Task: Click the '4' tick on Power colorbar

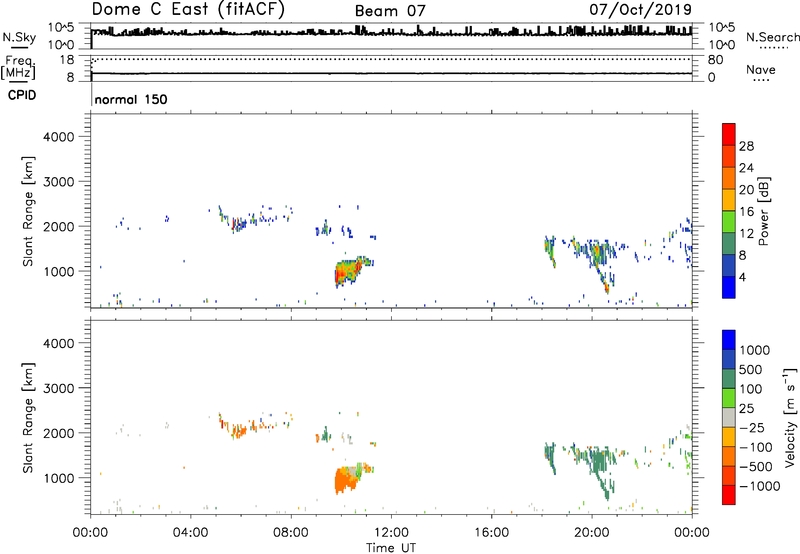Action: tap(742, 278)
